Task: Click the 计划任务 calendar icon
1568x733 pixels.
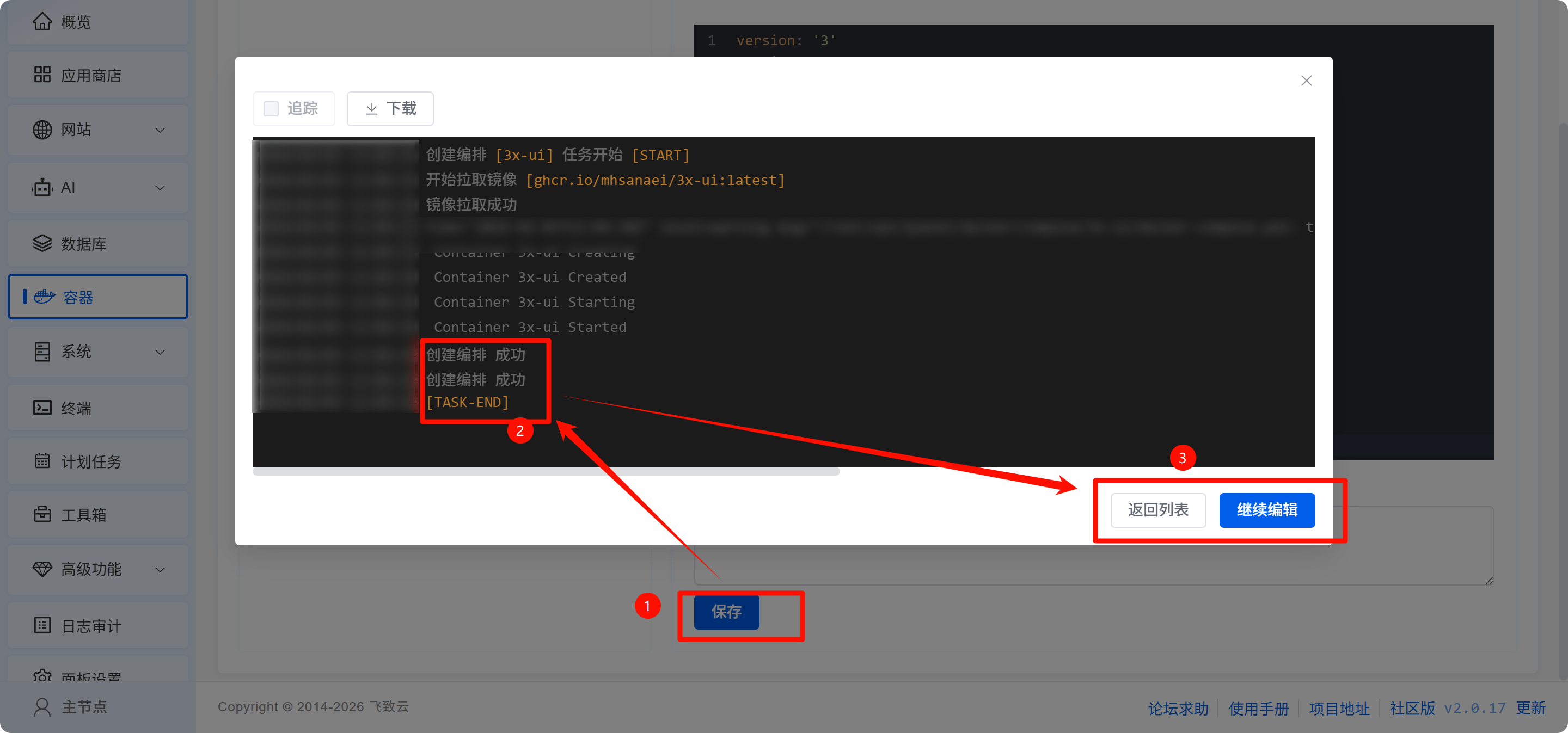Action: click(42, 461)
